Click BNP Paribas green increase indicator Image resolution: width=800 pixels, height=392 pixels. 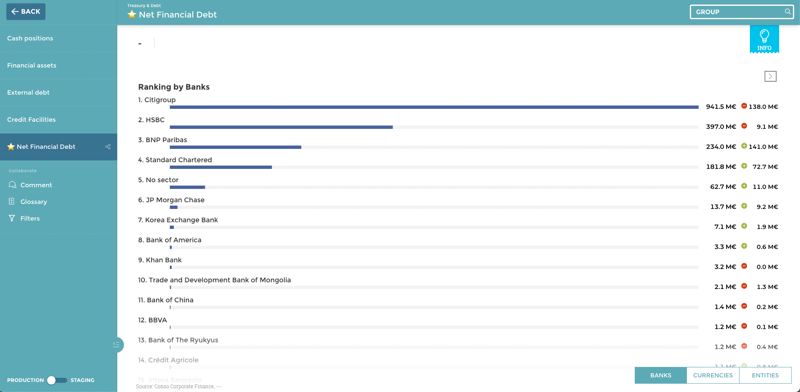point(744,146)
